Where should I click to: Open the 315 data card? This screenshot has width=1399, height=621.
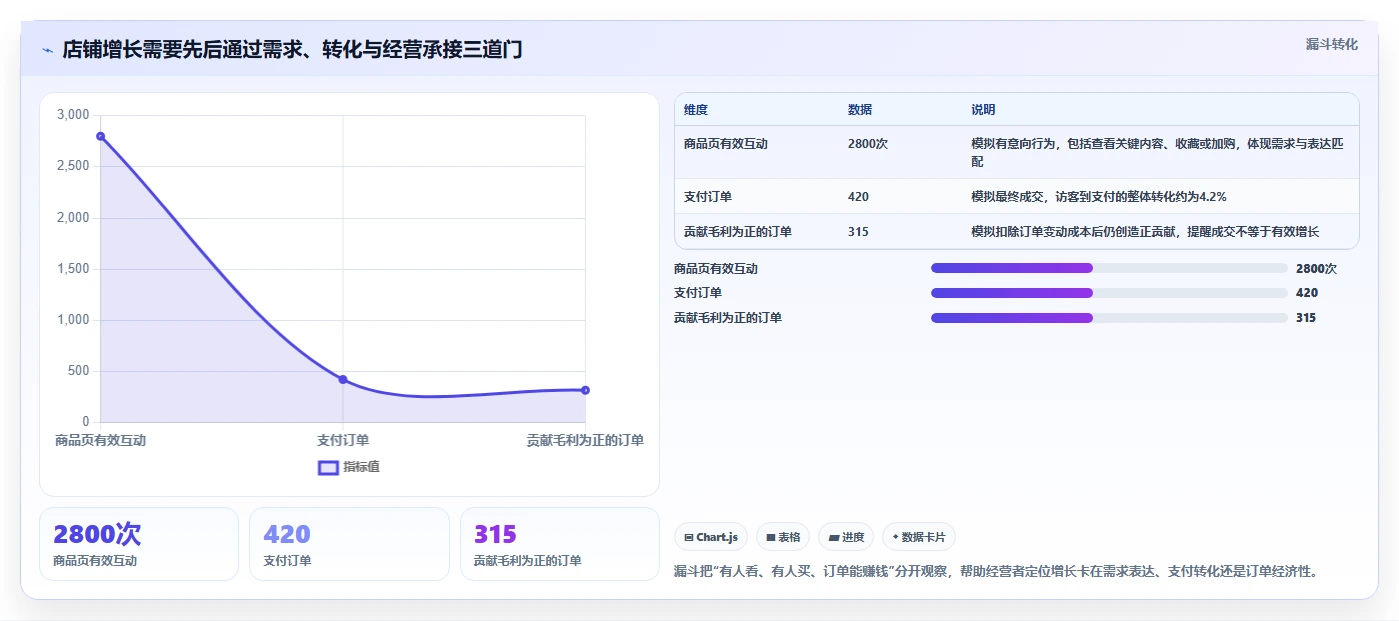click(x=560, y=544)
